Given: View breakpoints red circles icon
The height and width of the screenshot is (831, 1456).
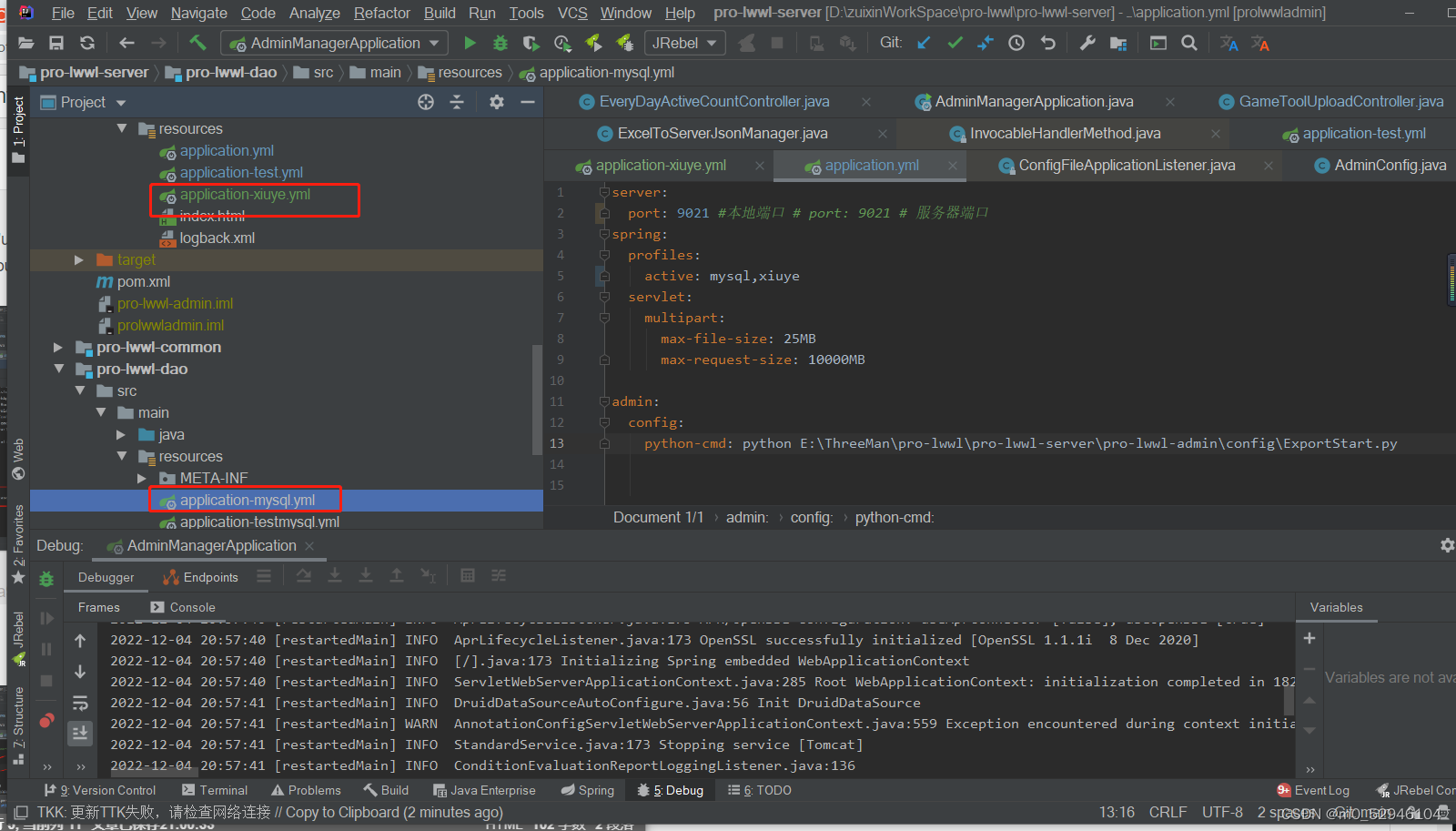Looking at the screenshot, I should click(46, 721).
